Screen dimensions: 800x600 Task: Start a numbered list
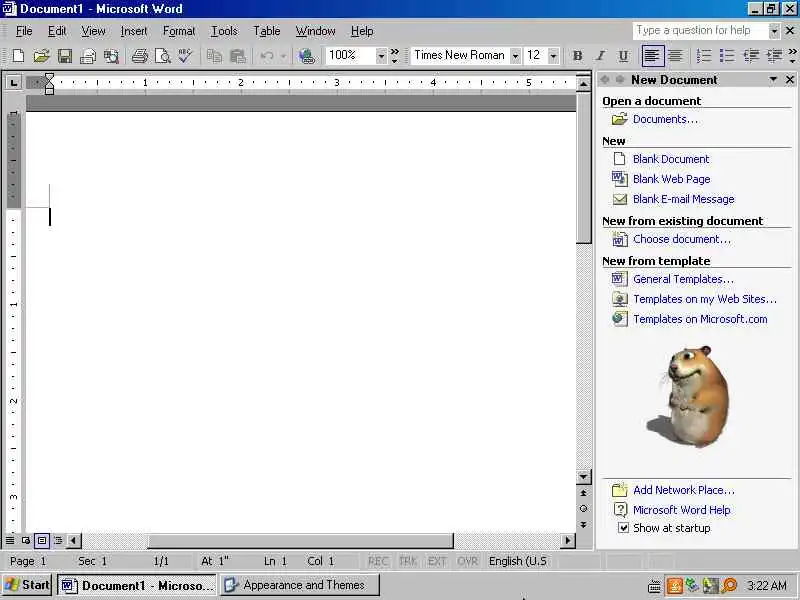pyautogui.click(x=704, y=56)
